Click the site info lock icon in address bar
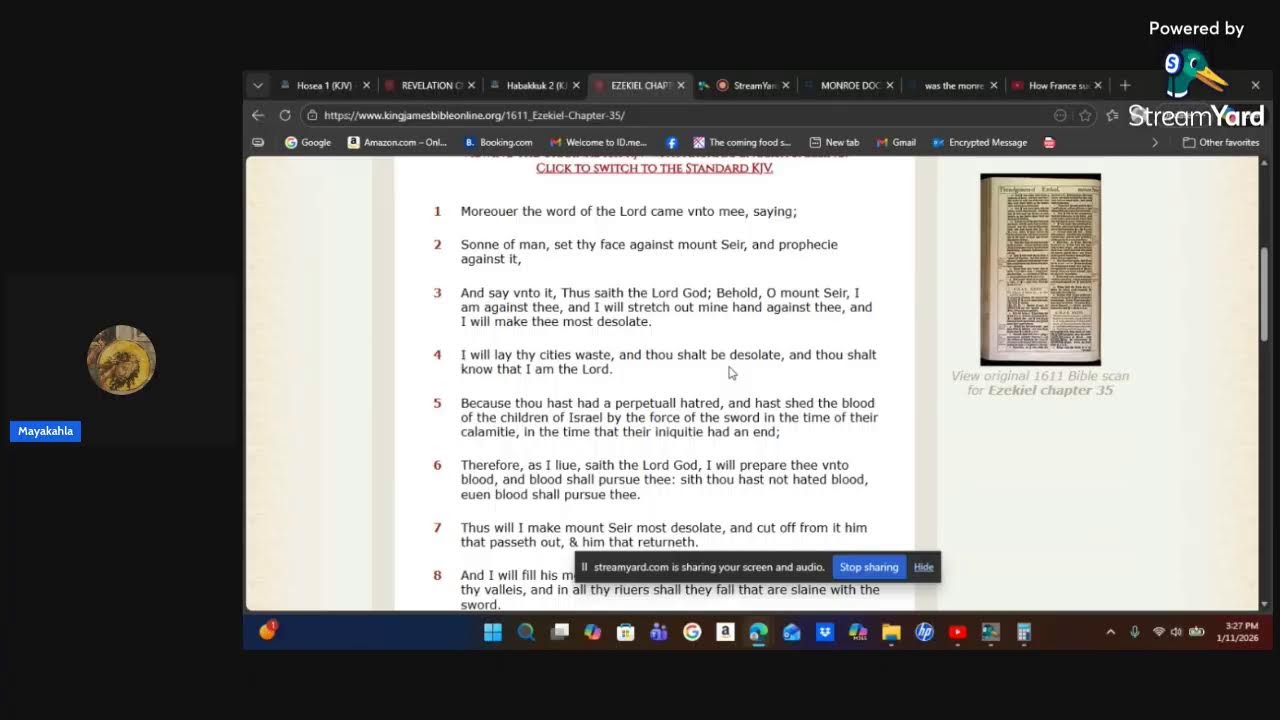This screenshot has width=1280, height=720. [313, 115]
